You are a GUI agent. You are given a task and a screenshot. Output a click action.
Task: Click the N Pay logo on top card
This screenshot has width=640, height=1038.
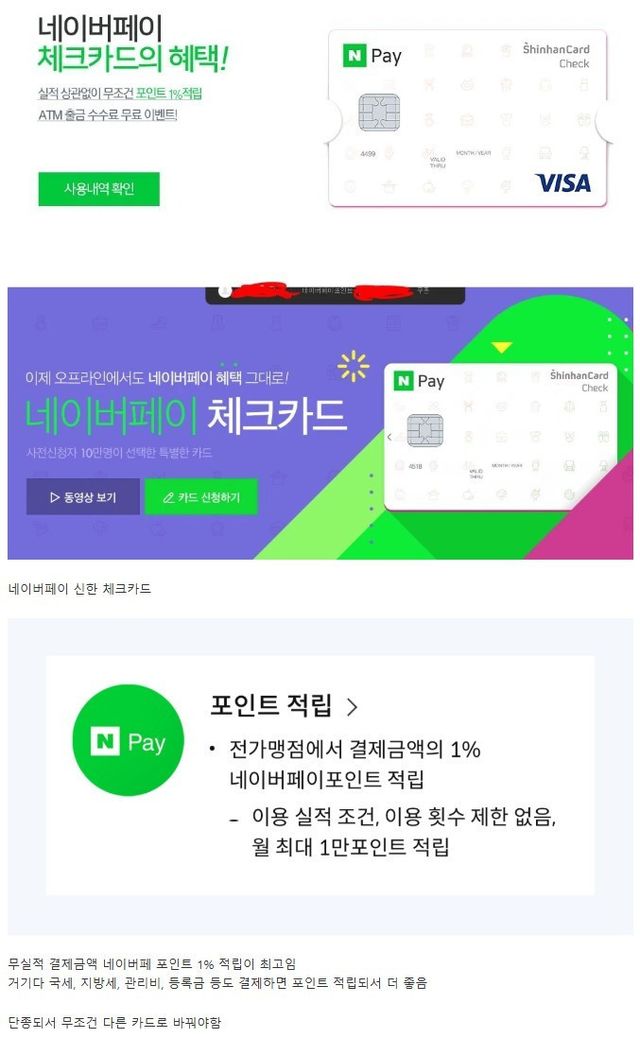click(372, 56)
